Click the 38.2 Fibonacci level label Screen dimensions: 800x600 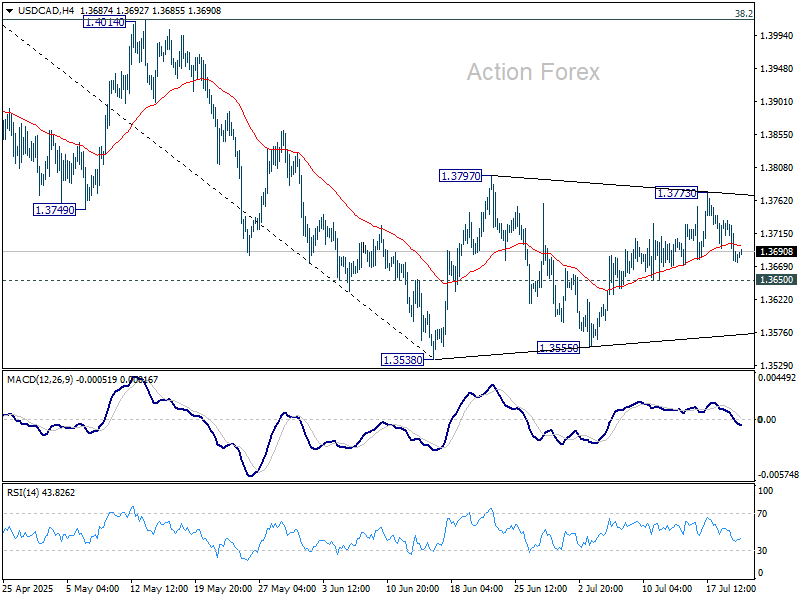(743, 14)
